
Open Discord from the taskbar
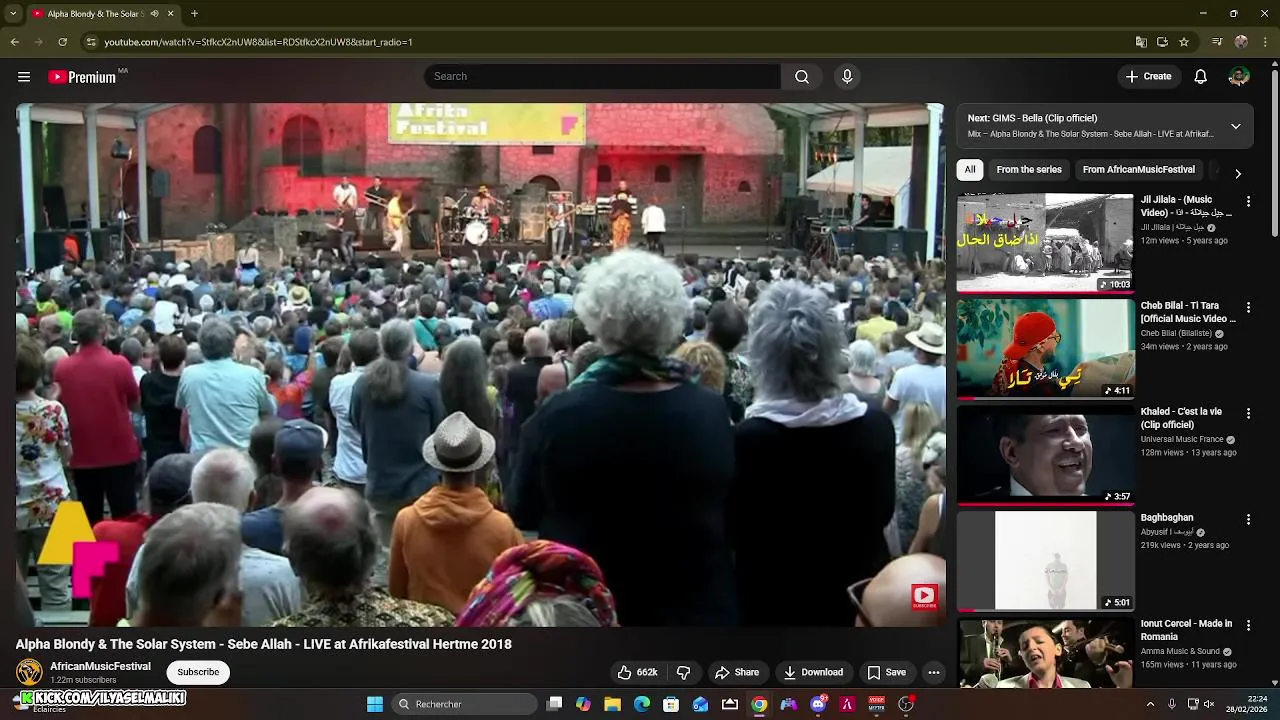click(x=818, y=704)
